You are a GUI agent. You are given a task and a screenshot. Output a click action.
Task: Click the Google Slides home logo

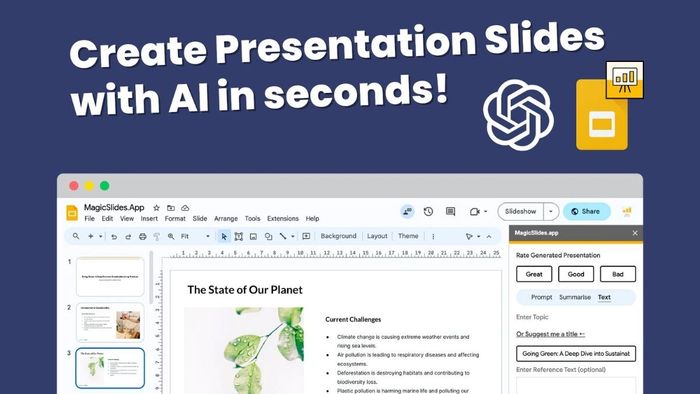point(71,213)
